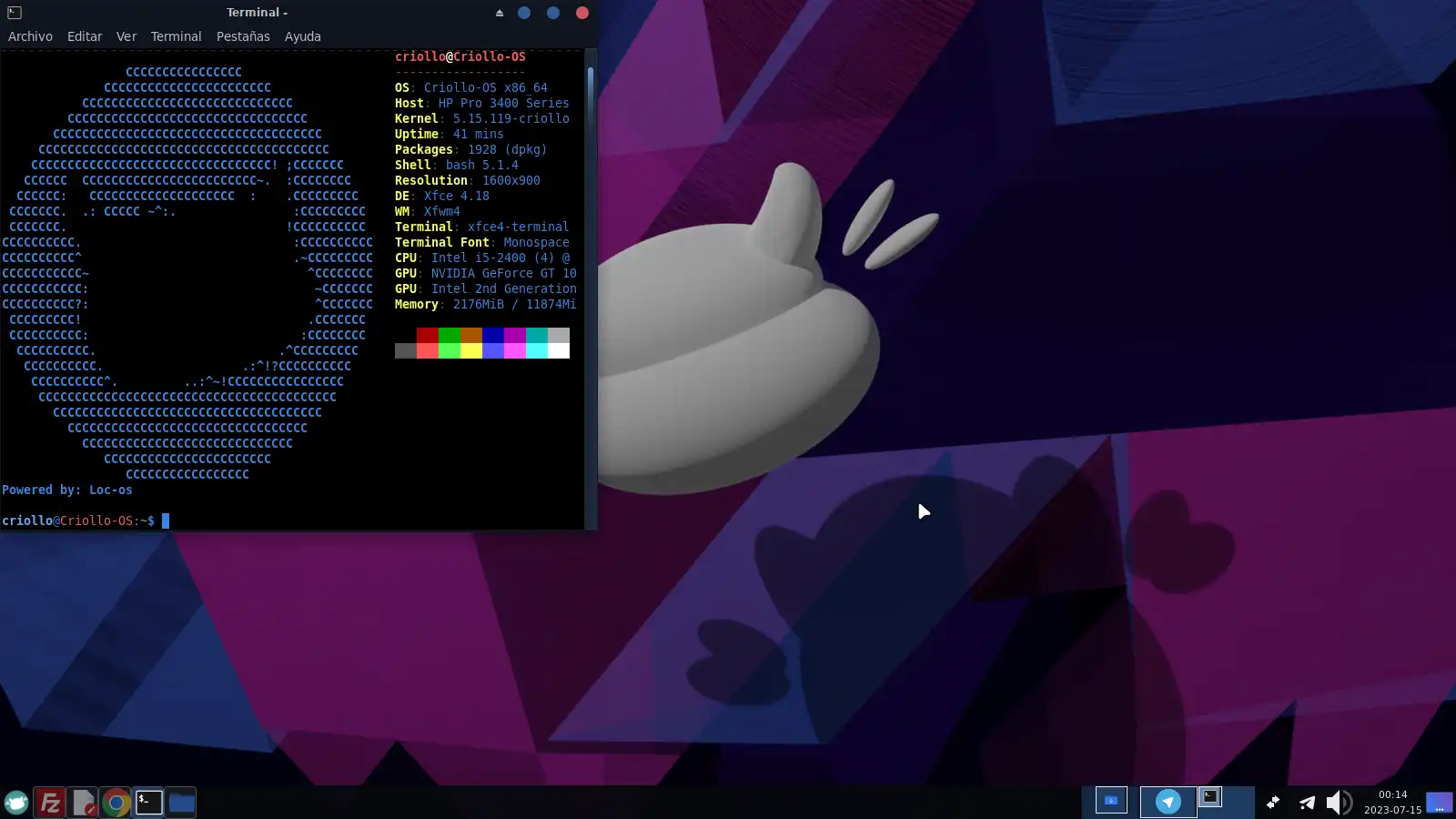
Task: Open the Telegram paper plane tray icon
Action: click(x=1307, y=802)
